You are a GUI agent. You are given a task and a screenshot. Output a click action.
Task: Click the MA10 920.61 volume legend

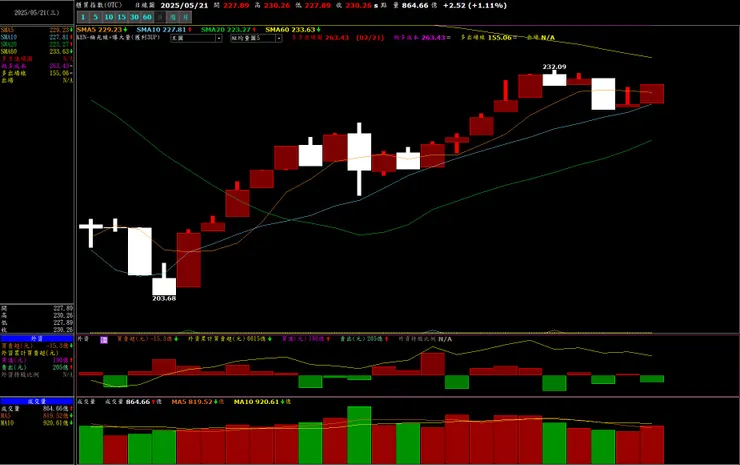pos(262,402)
